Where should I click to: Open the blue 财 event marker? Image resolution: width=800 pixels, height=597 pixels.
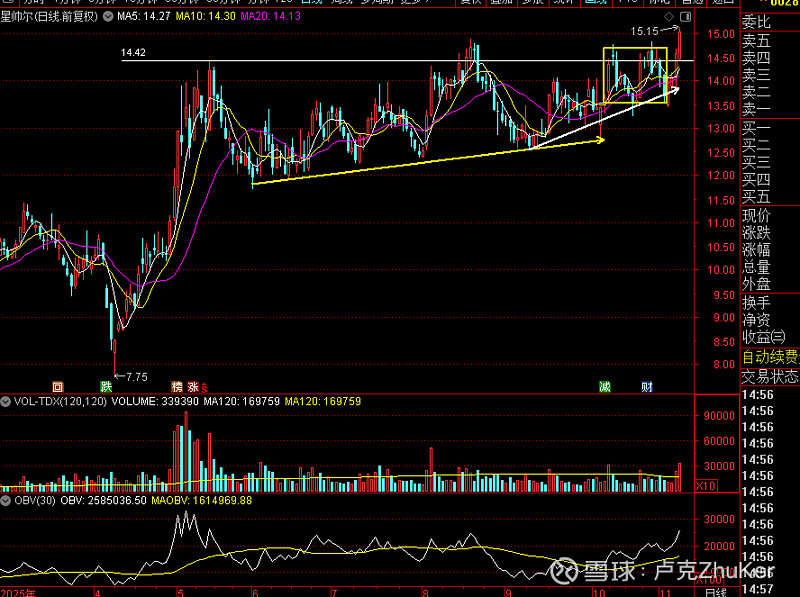[647, 387]
